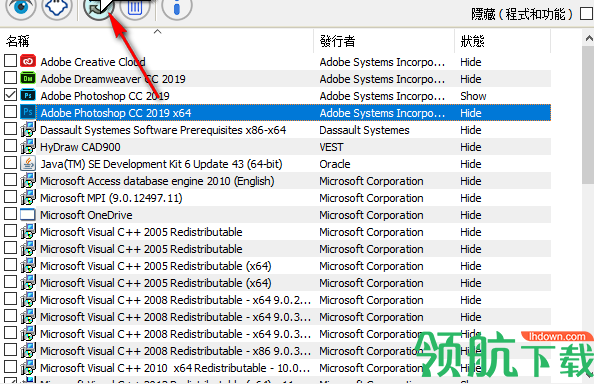
Task: Click the Microsoft MPI installer icon
Action: coord(28,198)
